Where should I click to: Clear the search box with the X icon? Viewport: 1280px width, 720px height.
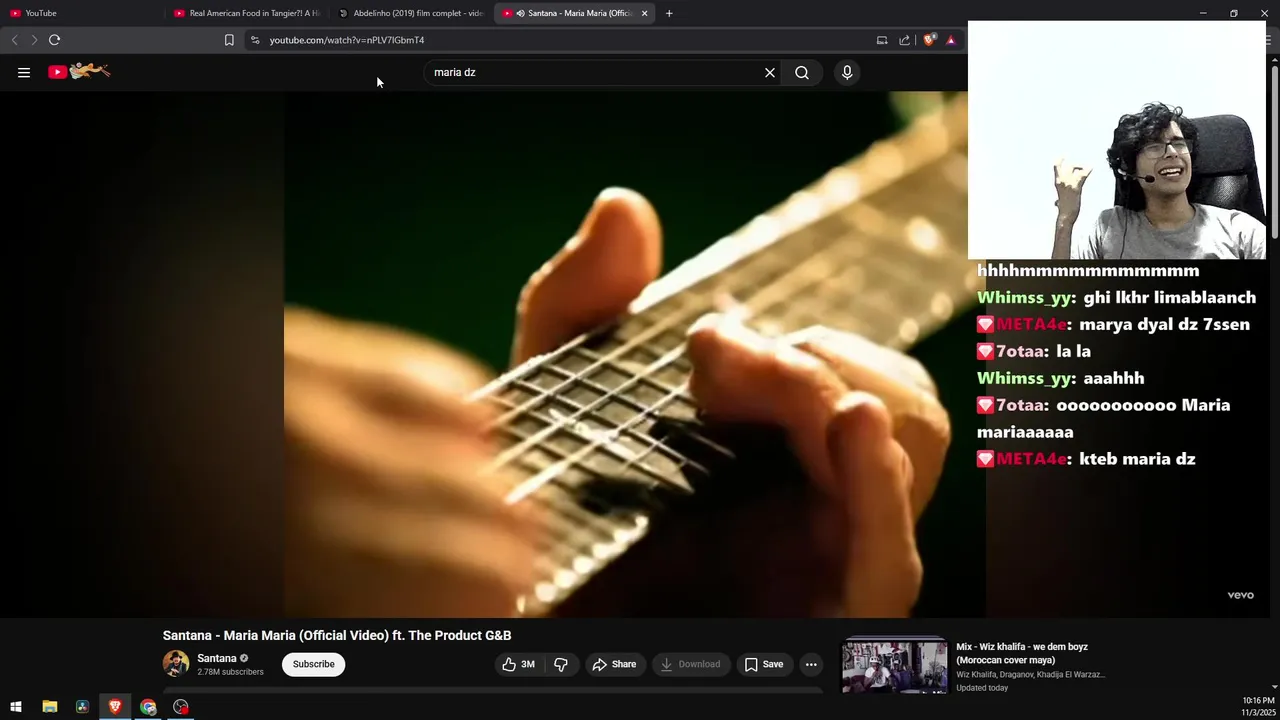click(770, 72)
